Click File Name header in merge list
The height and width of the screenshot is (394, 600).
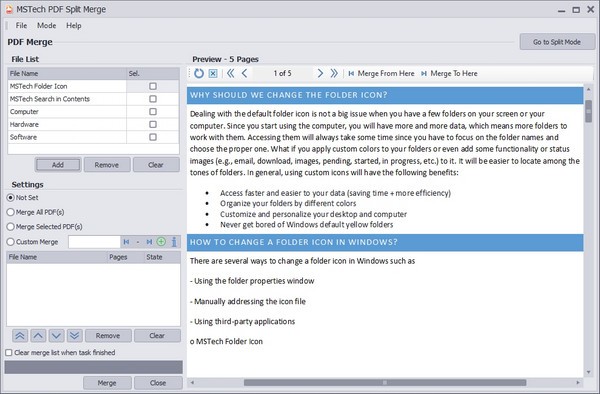point(57,257)
